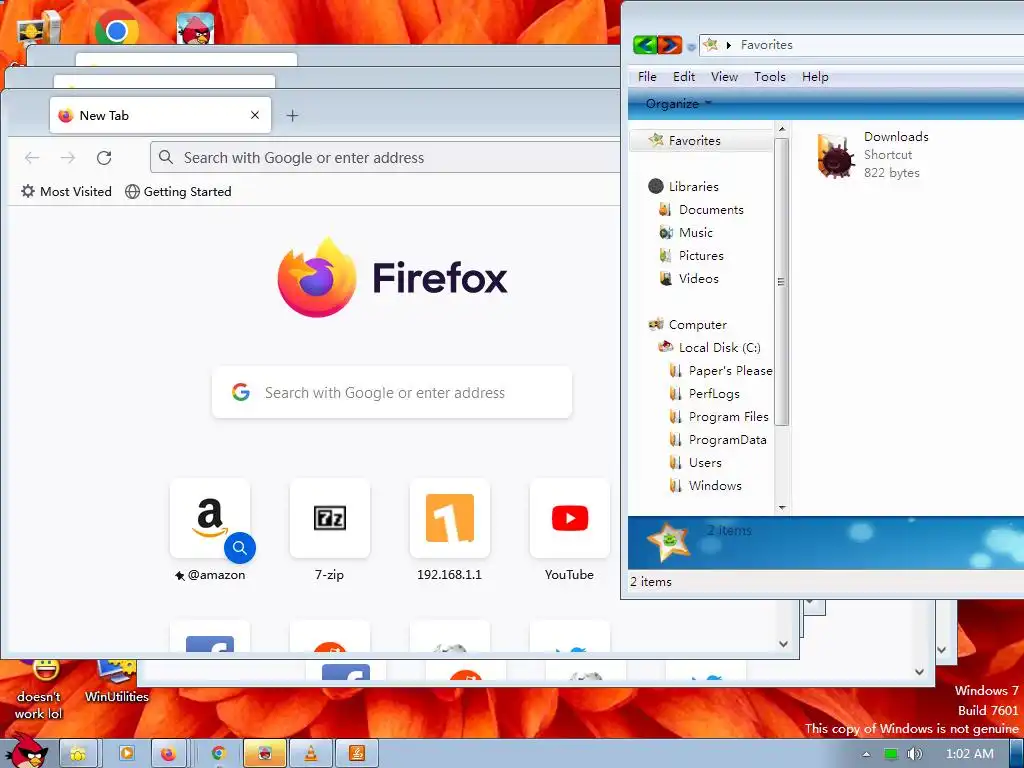Open 'doesn't work lol' desktop icon

[x=39, y=690]
